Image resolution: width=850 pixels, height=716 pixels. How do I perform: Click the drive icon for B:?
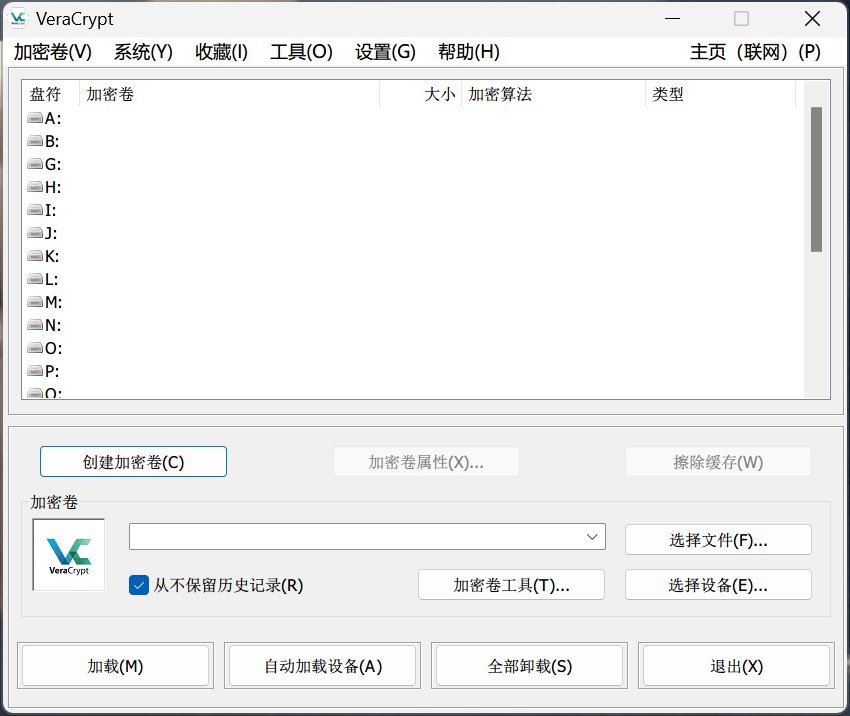tap(35, 141)
